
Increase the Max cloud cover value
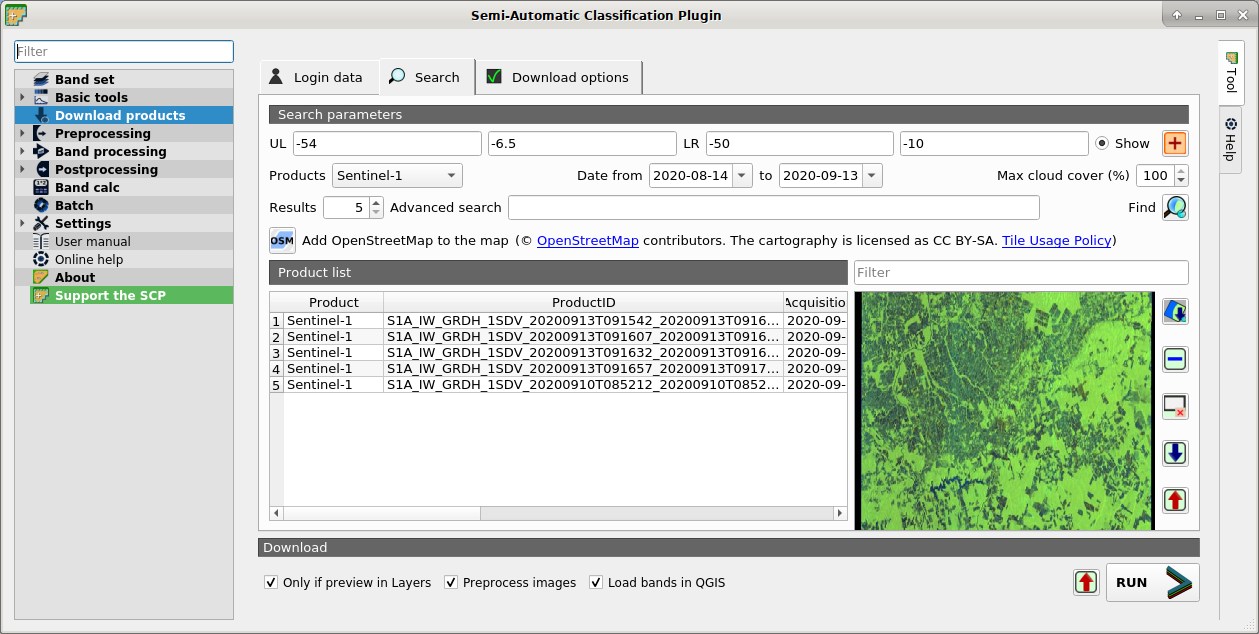[x=1182, y=170]
